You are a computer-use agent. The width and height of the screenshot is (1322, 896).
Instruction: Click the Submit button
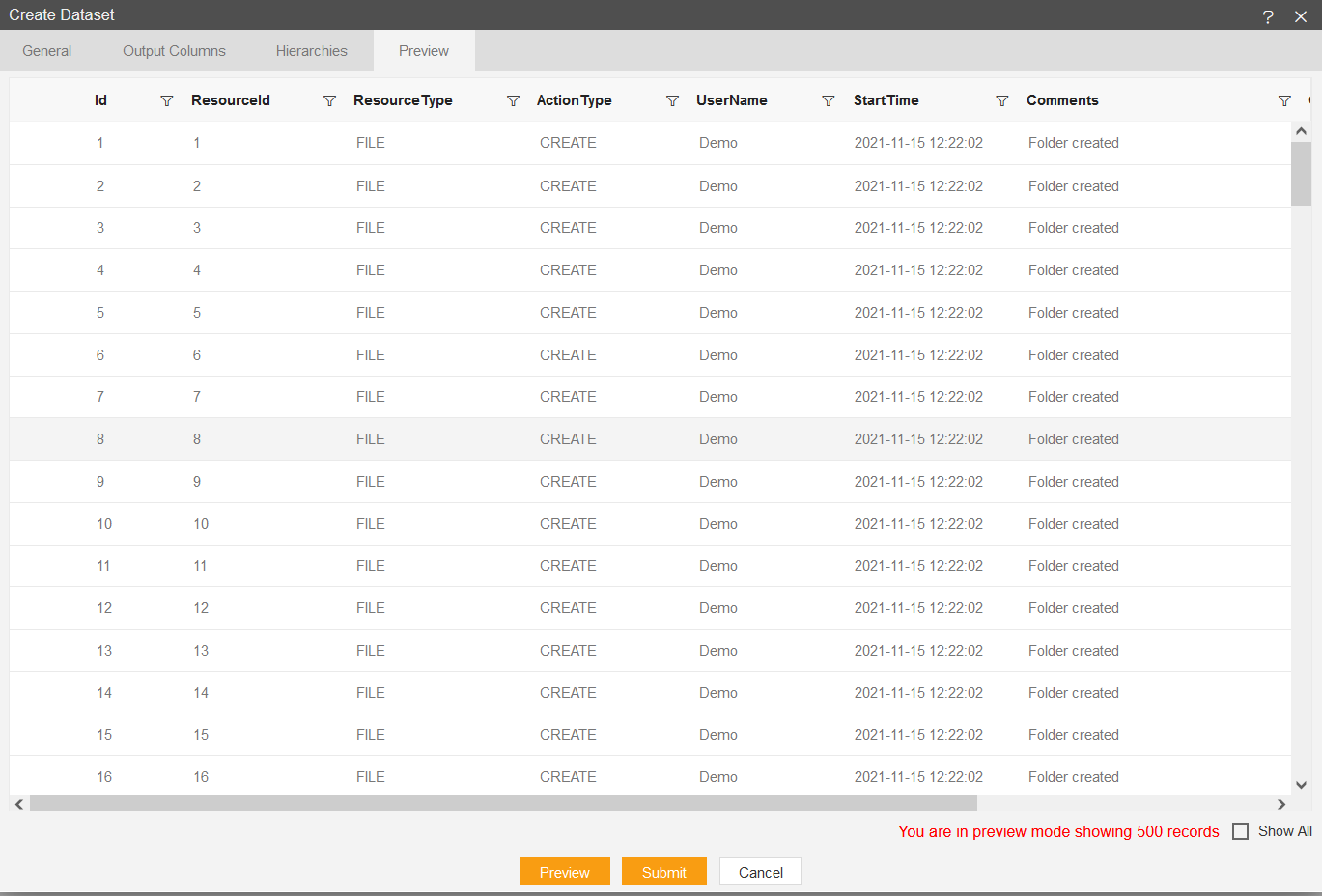[664, 872]
